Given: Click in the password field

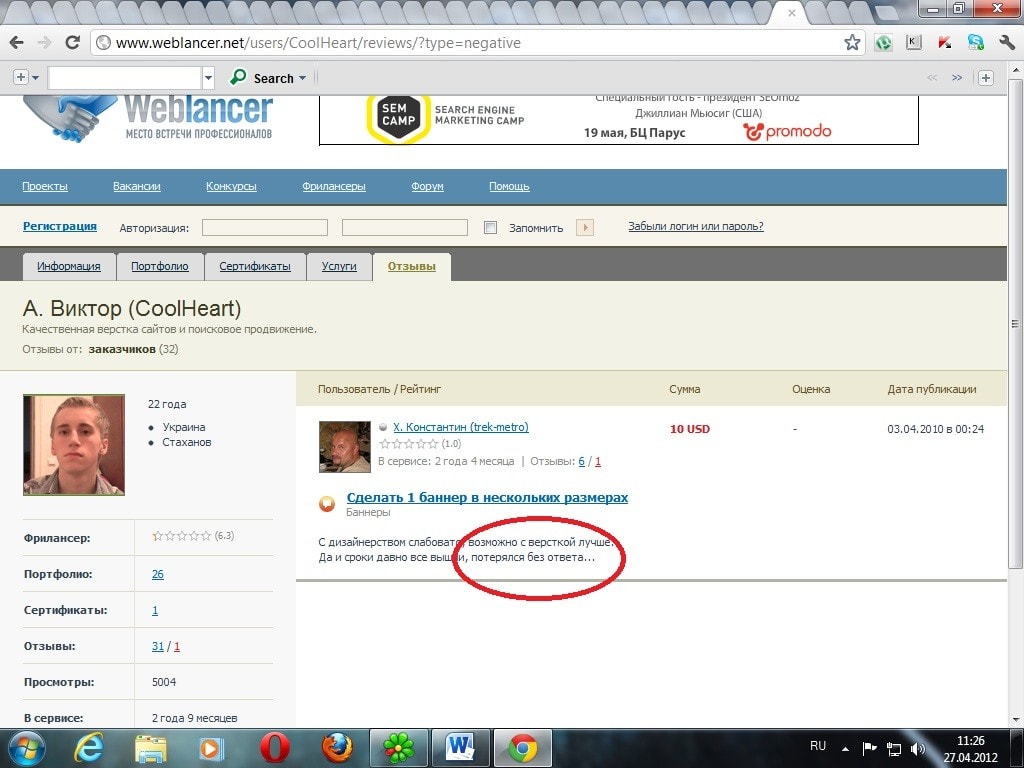Looking at the screenshot, I should pos(405,227).
